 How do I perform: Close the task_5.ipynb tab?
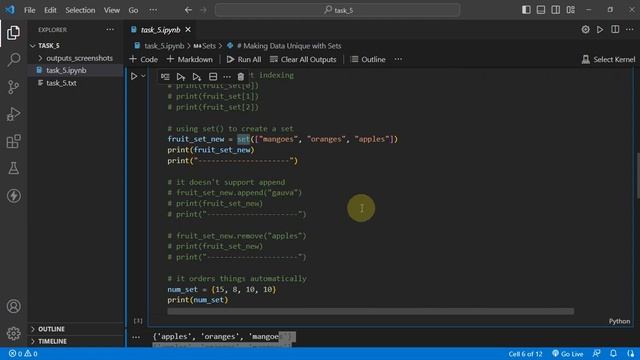188,29
